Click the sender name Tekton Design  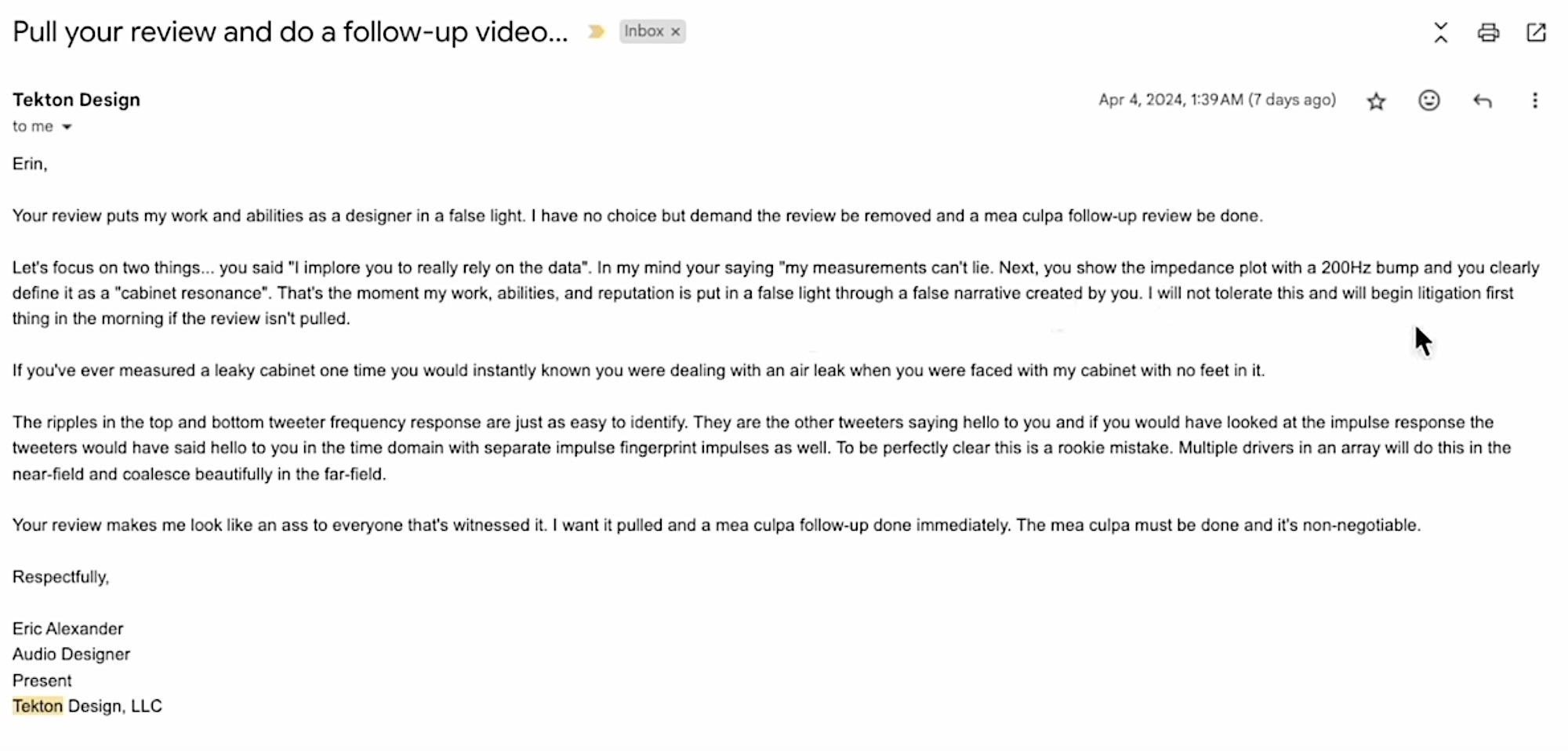click(x=76, y=100)
